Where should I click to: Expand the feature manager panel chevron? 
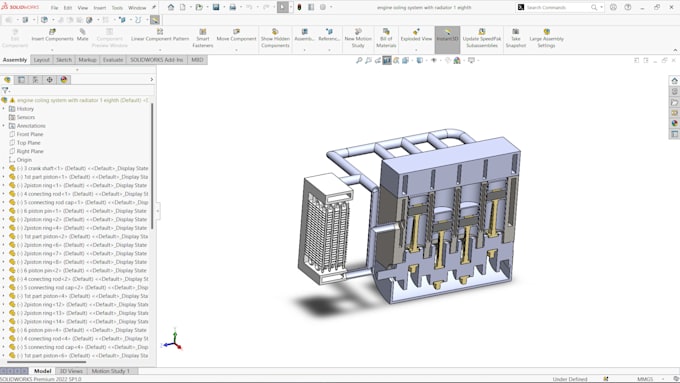[x=152, y=80]
